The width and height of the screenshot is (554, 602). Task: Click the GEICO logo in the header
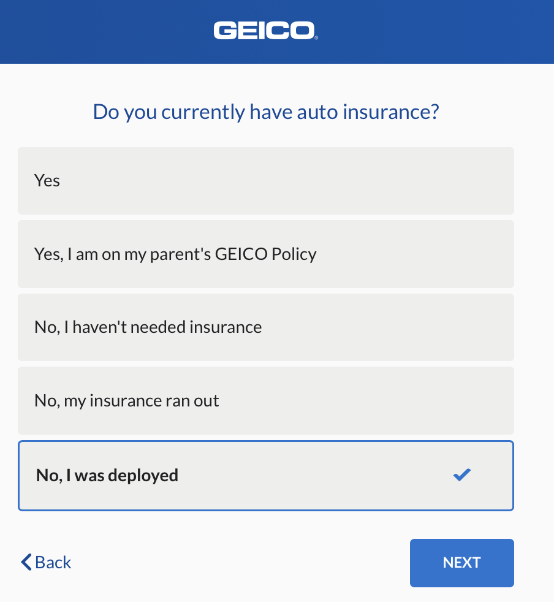click(x=265, y=30)
